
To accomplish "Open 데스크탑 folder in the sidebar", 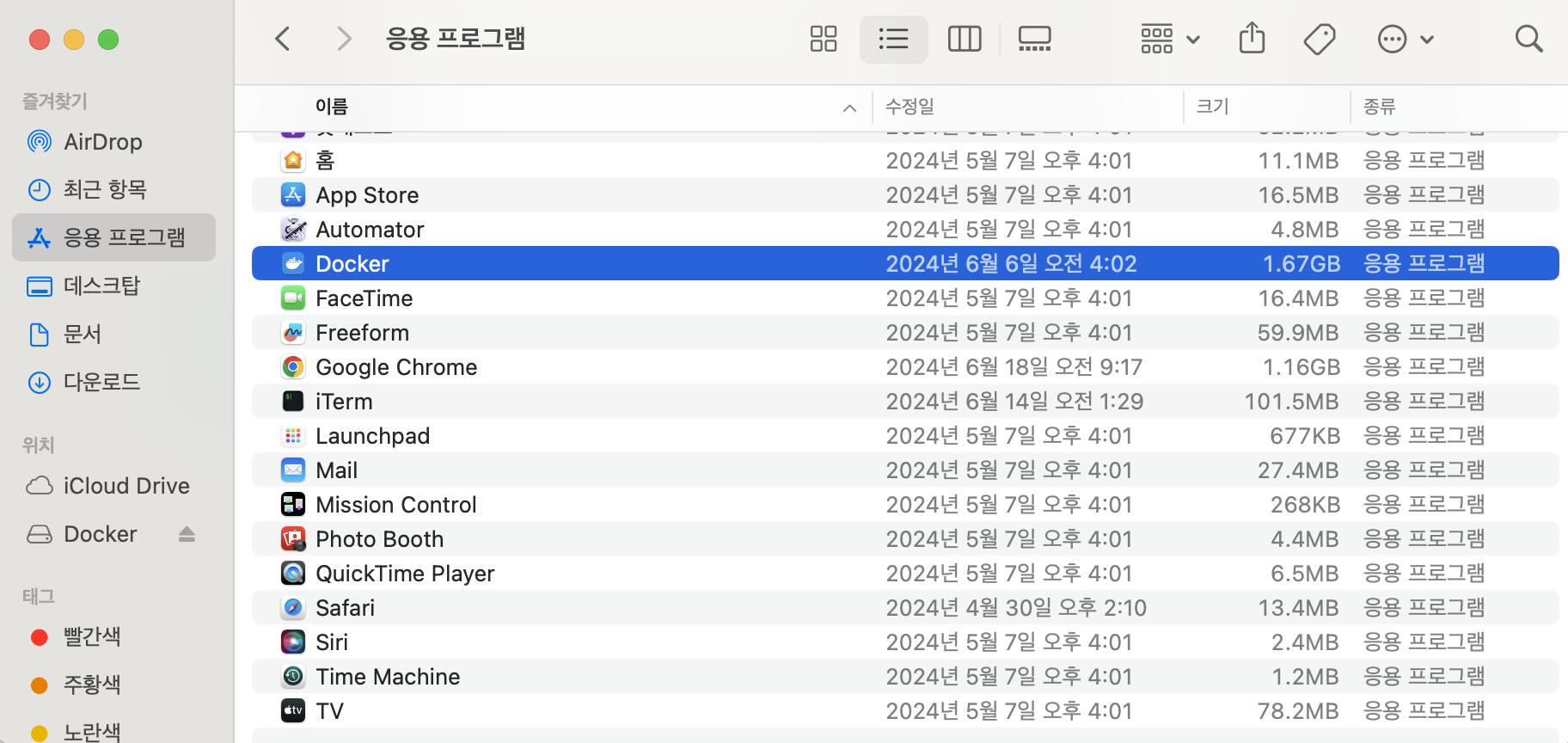I will tap(113, 286).
